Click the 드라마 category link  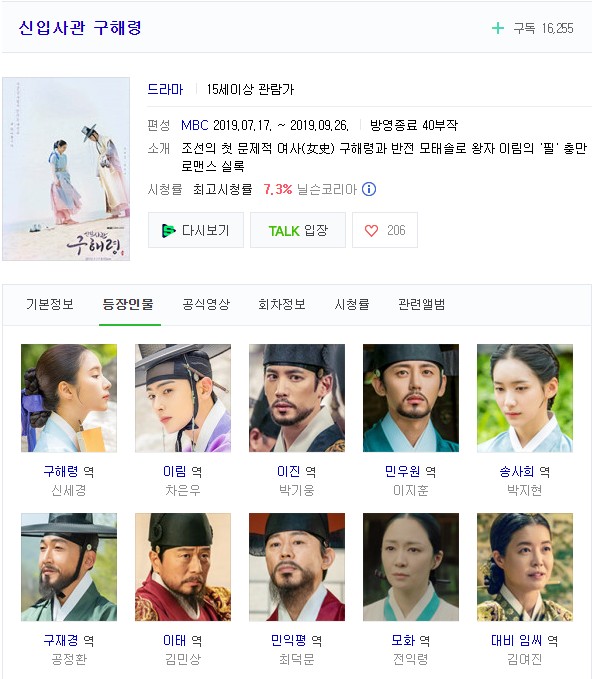click(165, 89)
